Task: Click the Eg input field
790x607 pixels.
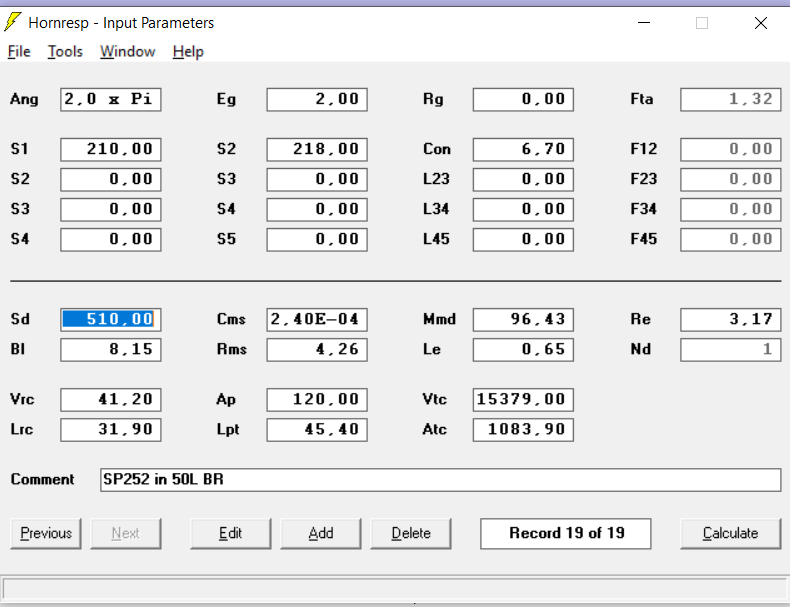Action: (317, 99)
